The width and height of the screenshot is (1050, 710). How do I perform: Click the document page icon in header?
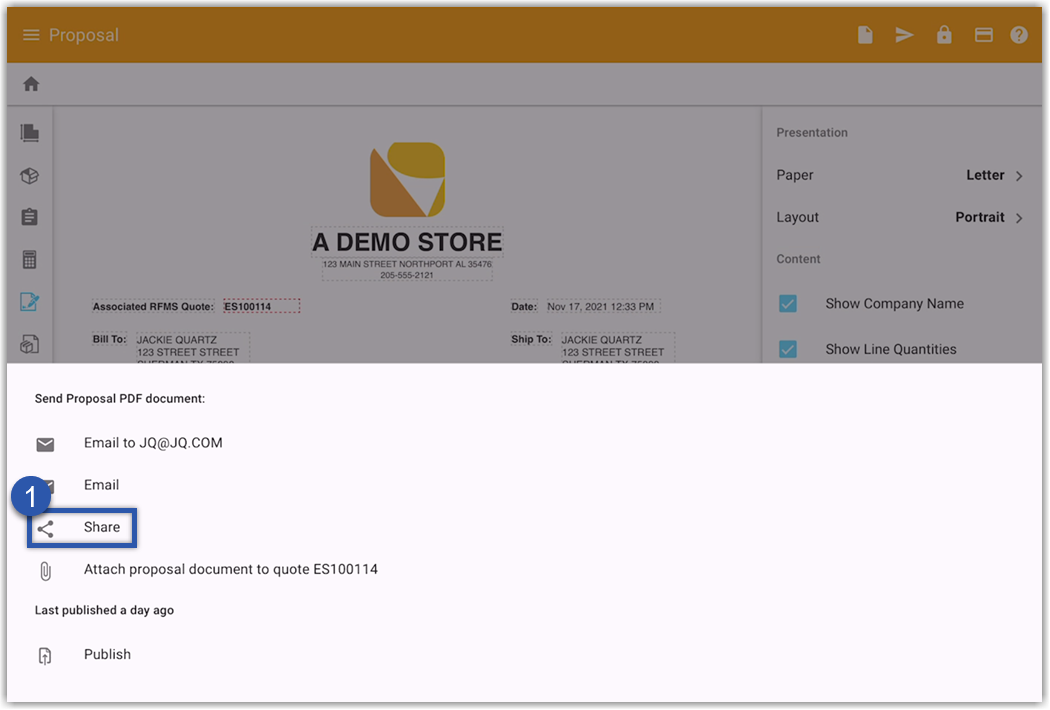865,35
